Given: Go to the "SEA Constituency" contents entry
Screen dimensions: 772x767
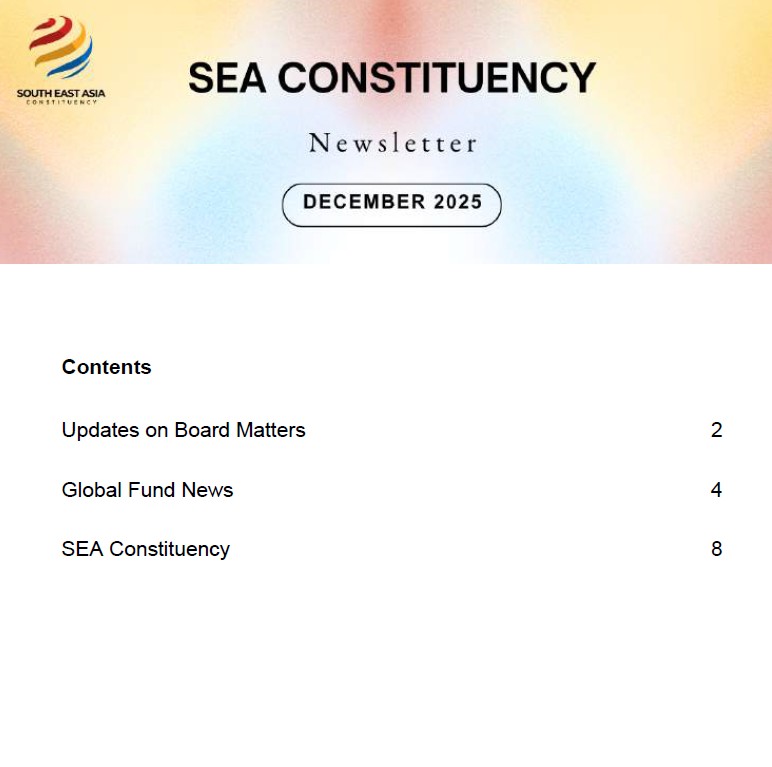Looking at the screenshot, I should [x=145, y=549].
